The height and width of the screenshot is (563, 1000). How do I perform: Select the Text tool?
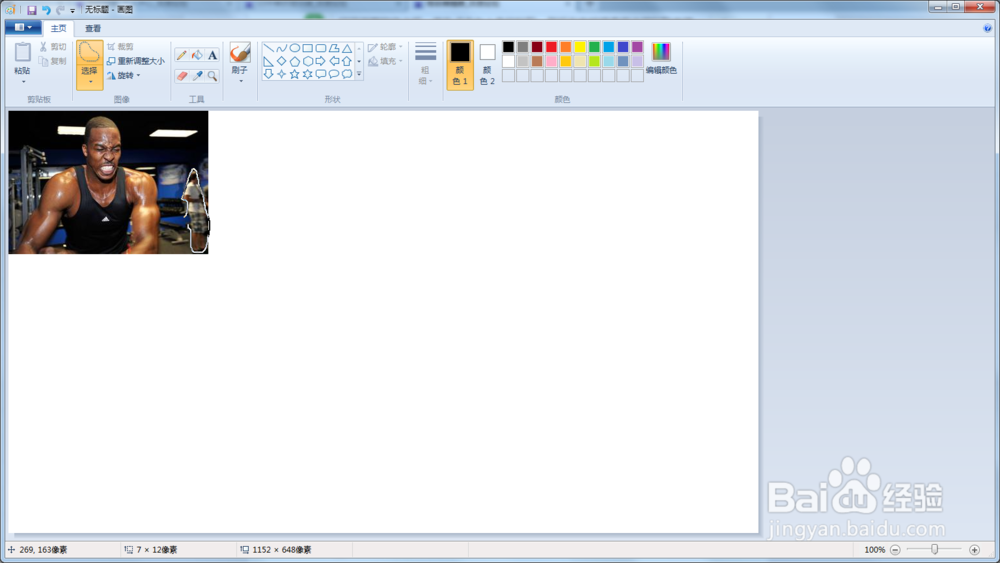[x=212, y=55]
